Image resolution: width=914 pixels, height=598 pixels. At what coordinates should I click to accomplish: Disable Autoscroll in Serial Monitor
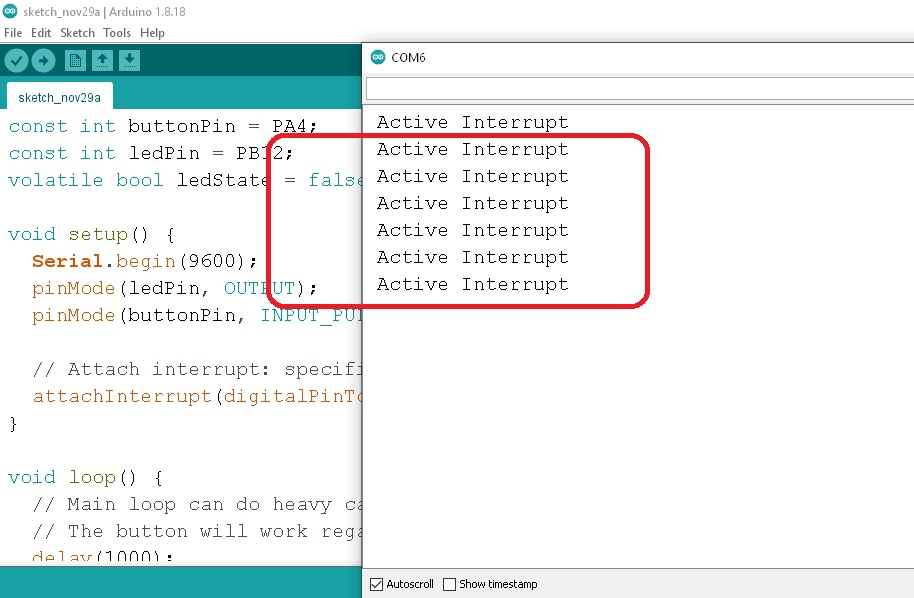pos(377,584)
